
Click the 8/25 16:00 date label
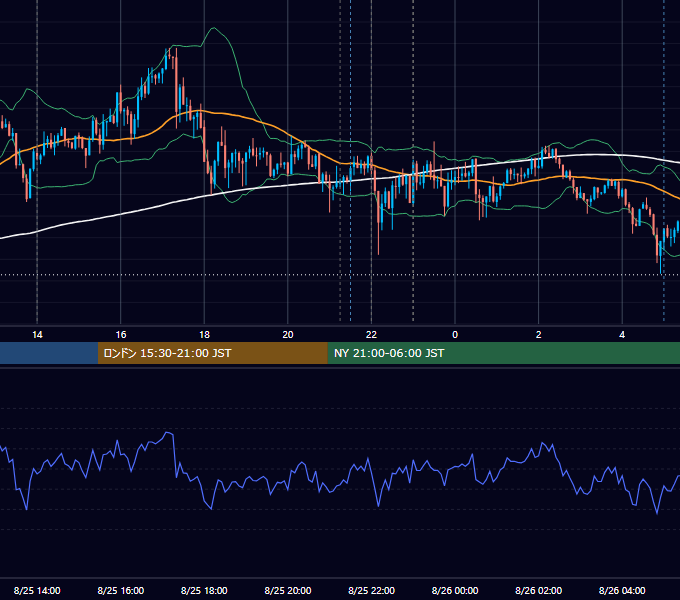tap(121, 590)
